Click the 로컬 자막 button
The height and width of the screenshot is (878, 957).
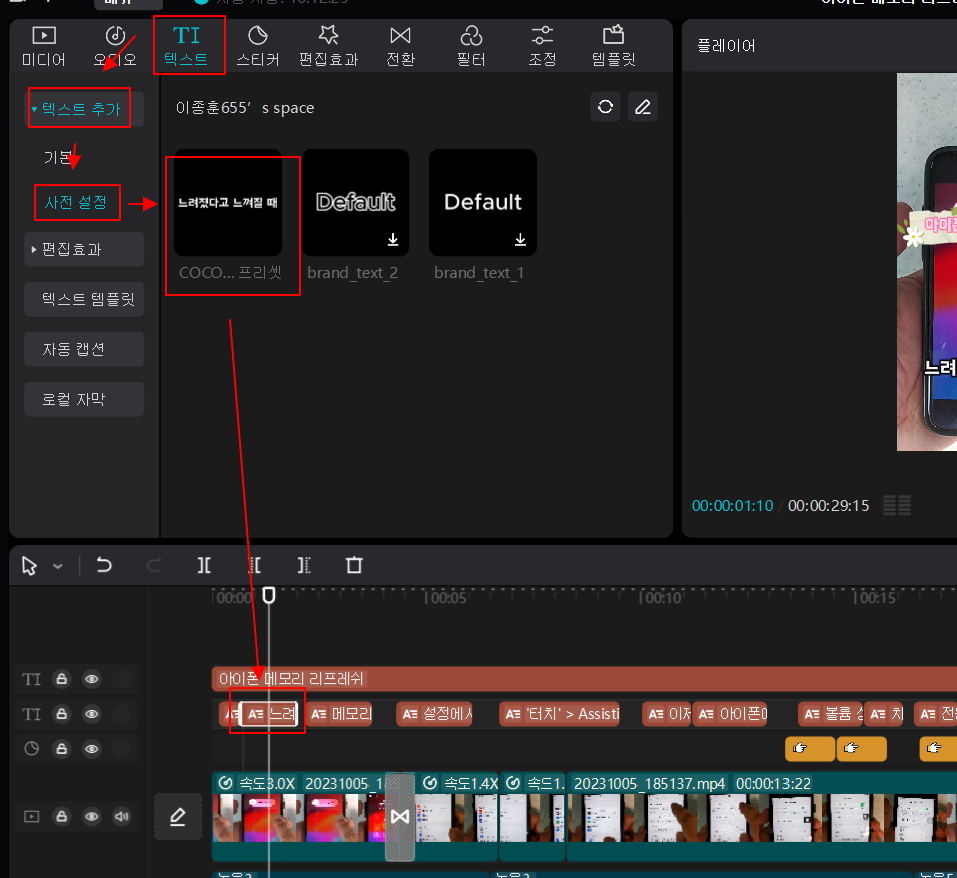[84, 399]
